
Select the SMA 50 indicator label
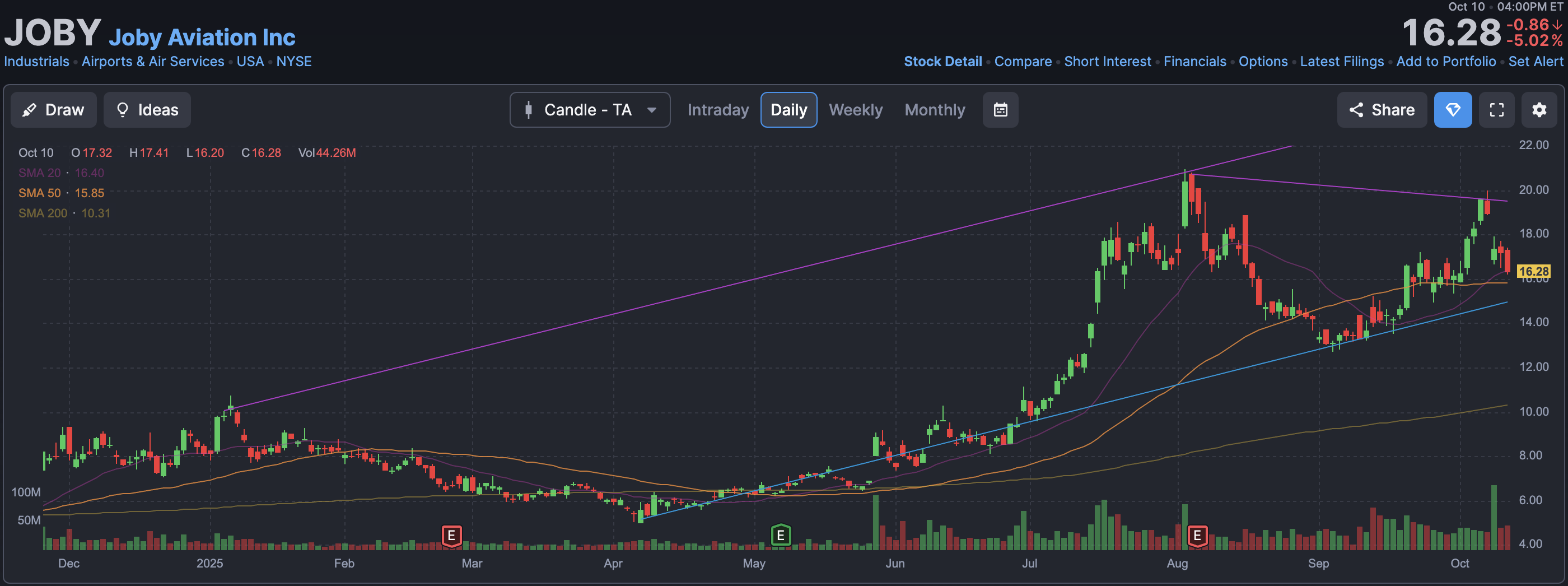click(40, 193)
